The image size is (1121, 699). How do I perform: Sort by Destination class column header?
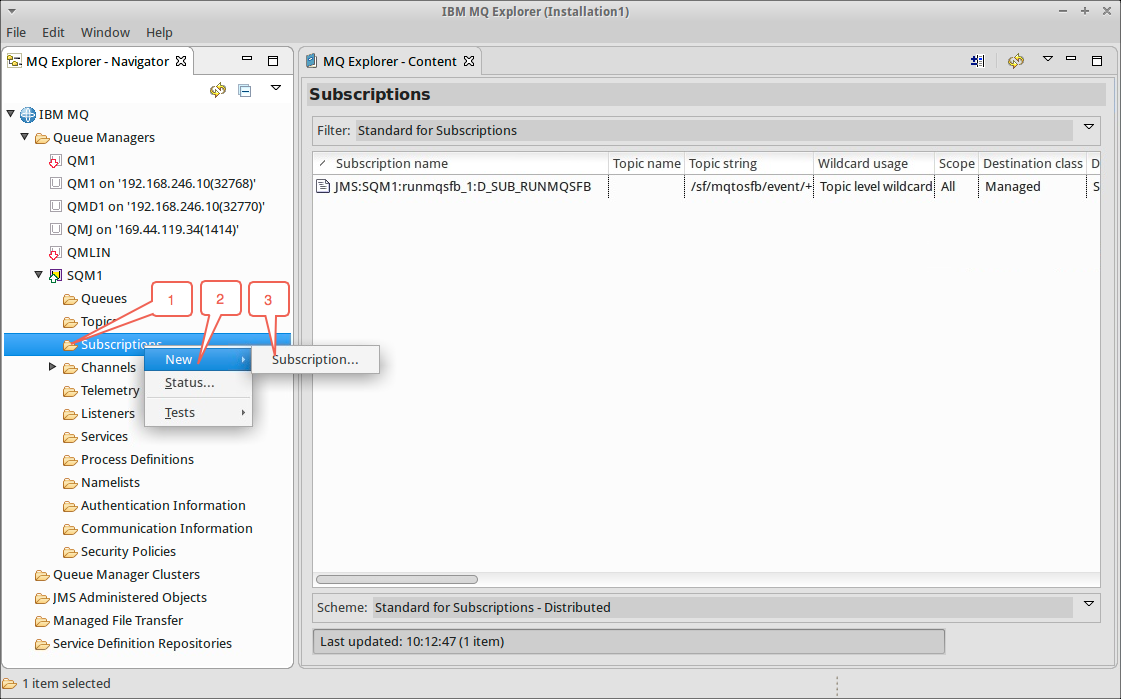point(1032,164)
